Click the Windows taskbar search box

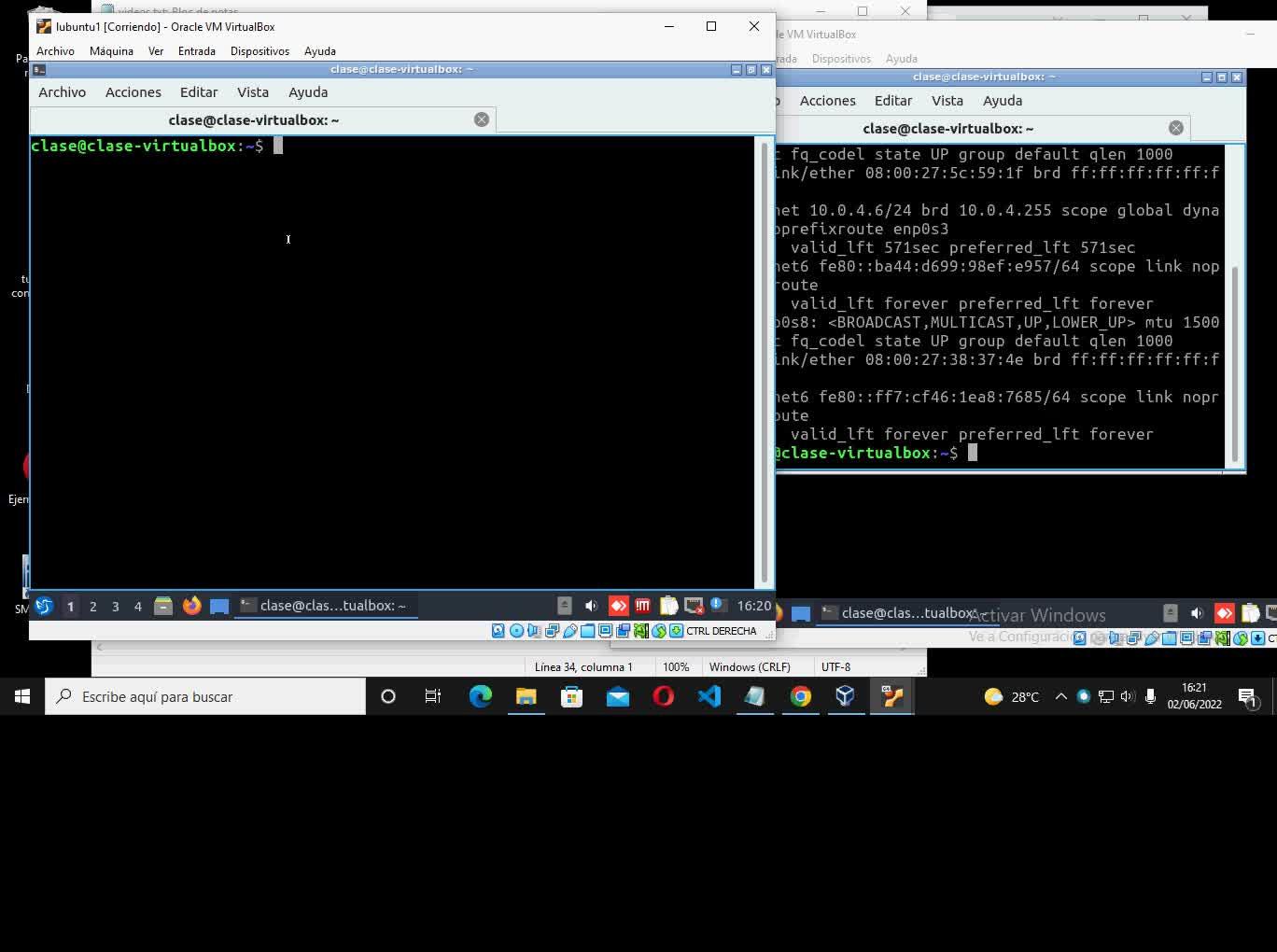[205, 696]
